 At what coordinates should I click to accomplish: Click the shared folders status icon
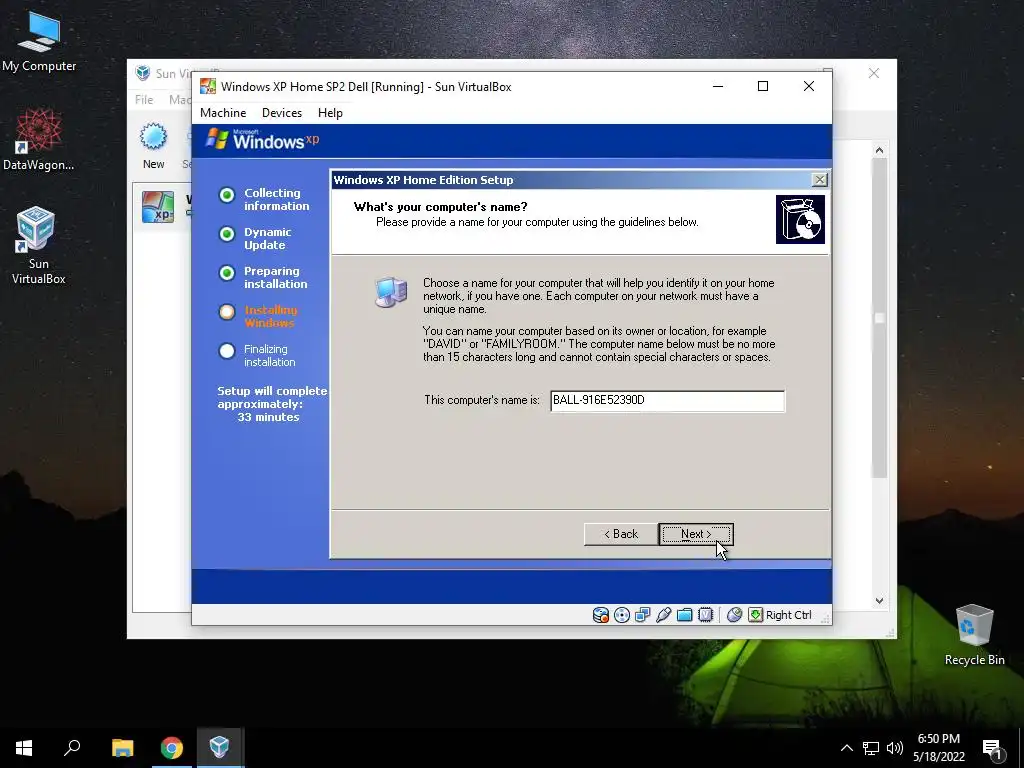684,615
